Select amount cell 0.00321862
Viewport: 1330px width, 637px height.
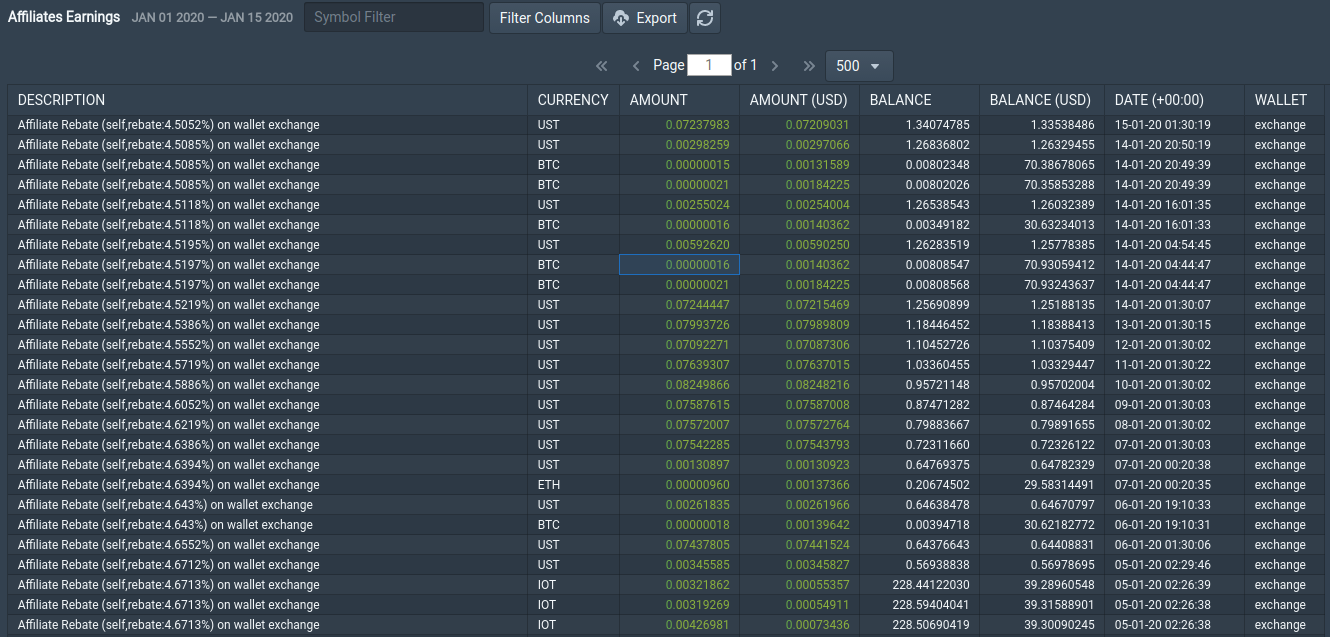(680, 585)
